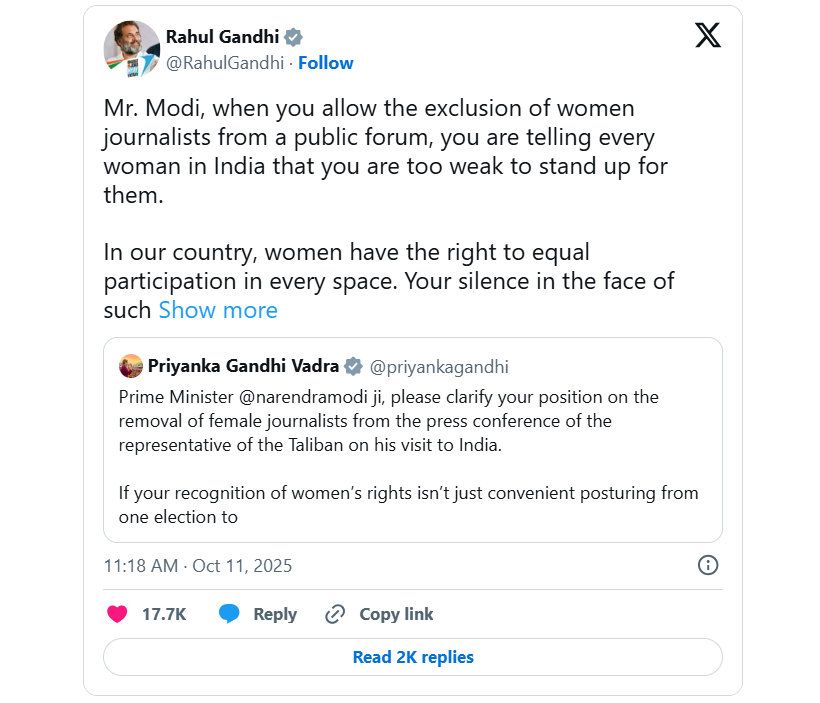Click the @priyankagandhi handle
Screen dimensions: 820x703
click(440, 367)
